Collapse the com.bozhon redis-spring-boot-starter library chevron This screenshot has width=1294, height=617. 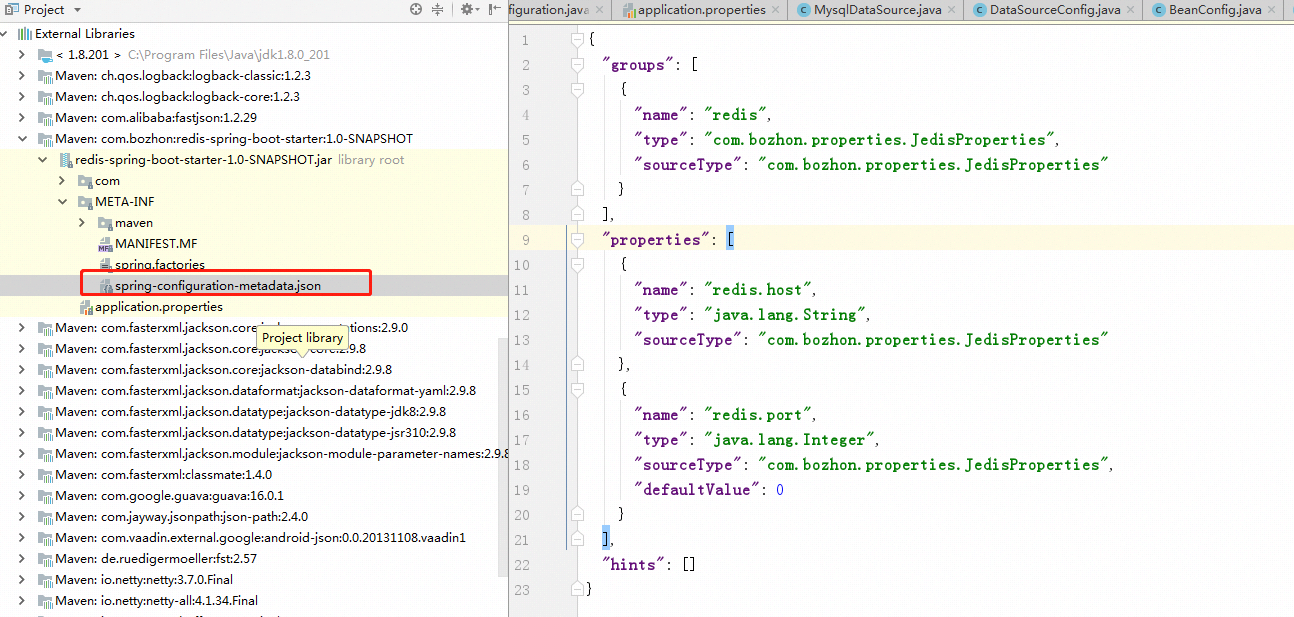point(22,139)
